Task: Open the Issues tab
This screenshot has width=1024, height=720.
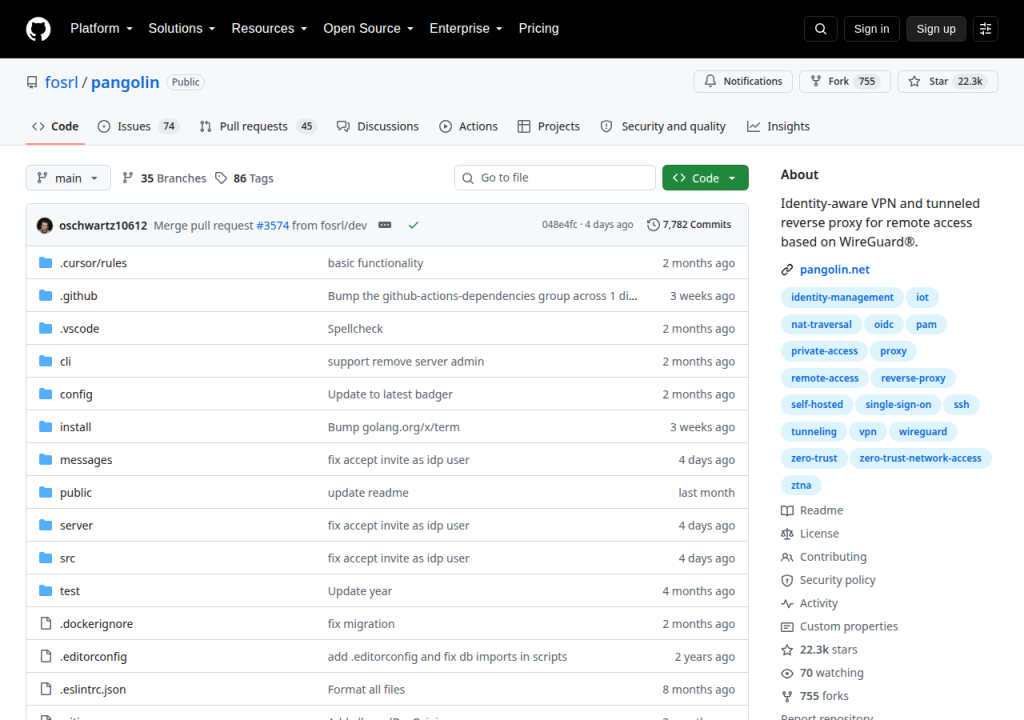Action: 138,126
